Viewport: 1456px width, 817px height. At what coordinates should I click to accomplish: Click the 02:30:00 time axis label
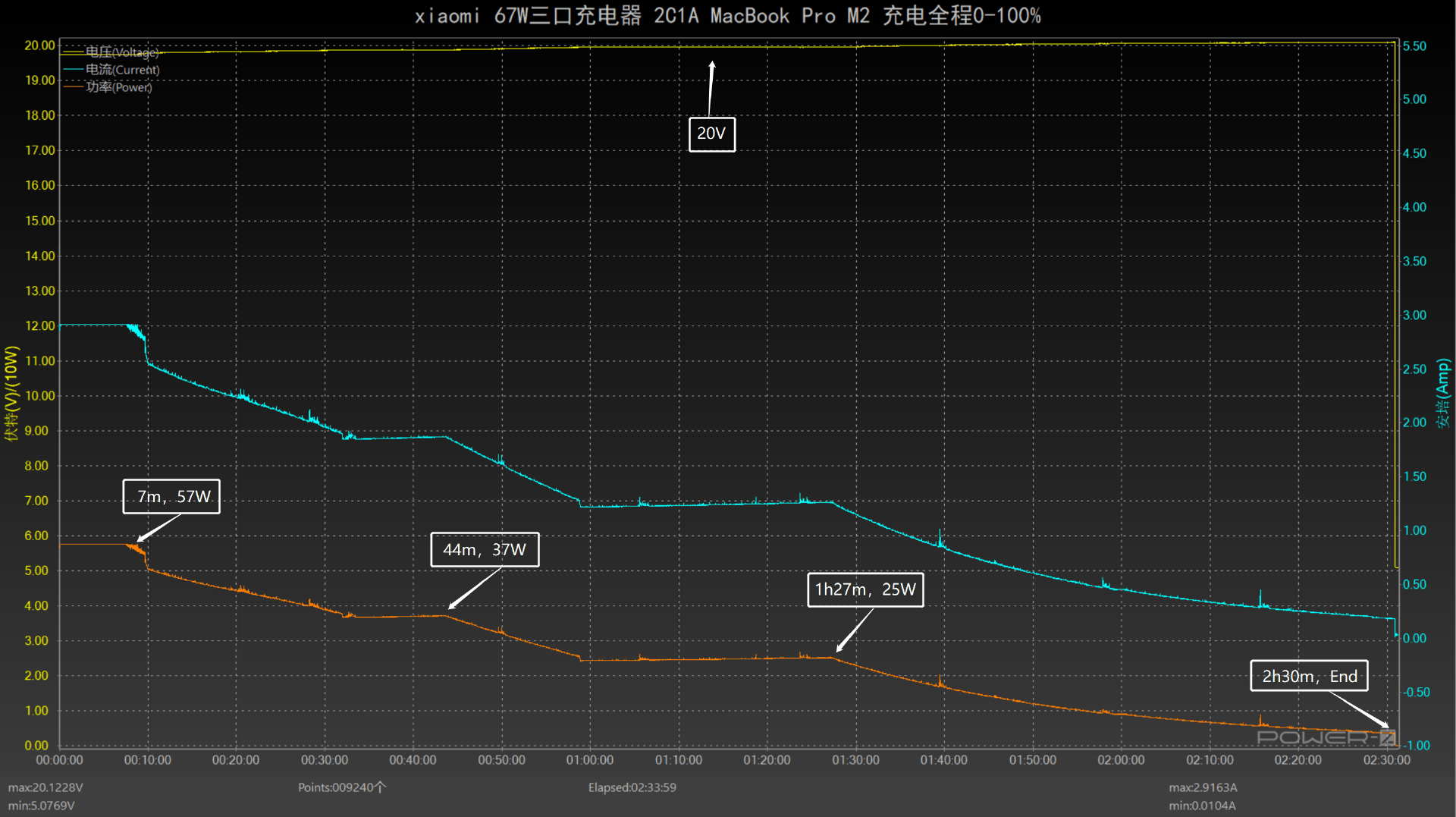[1387, 760]
